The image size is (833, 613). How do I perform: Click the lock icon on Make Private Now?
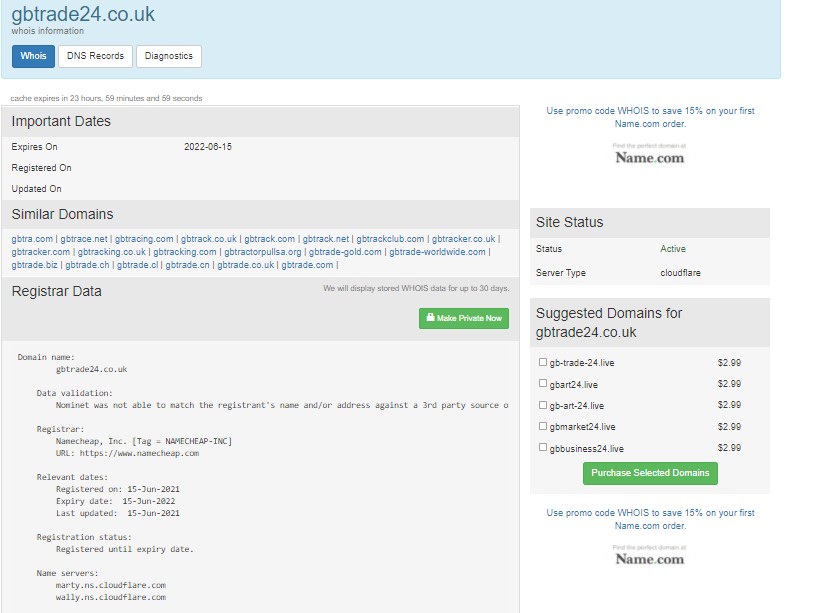430,317
